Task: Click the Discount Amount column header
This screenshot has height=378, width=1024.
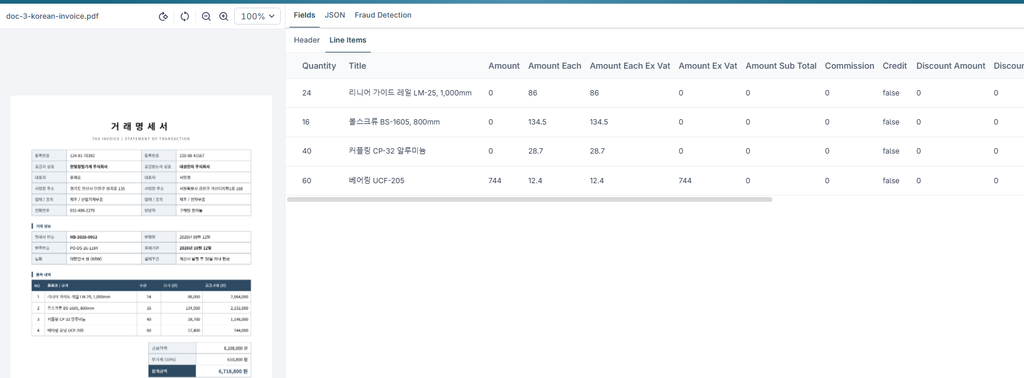Action: (951, 66)
